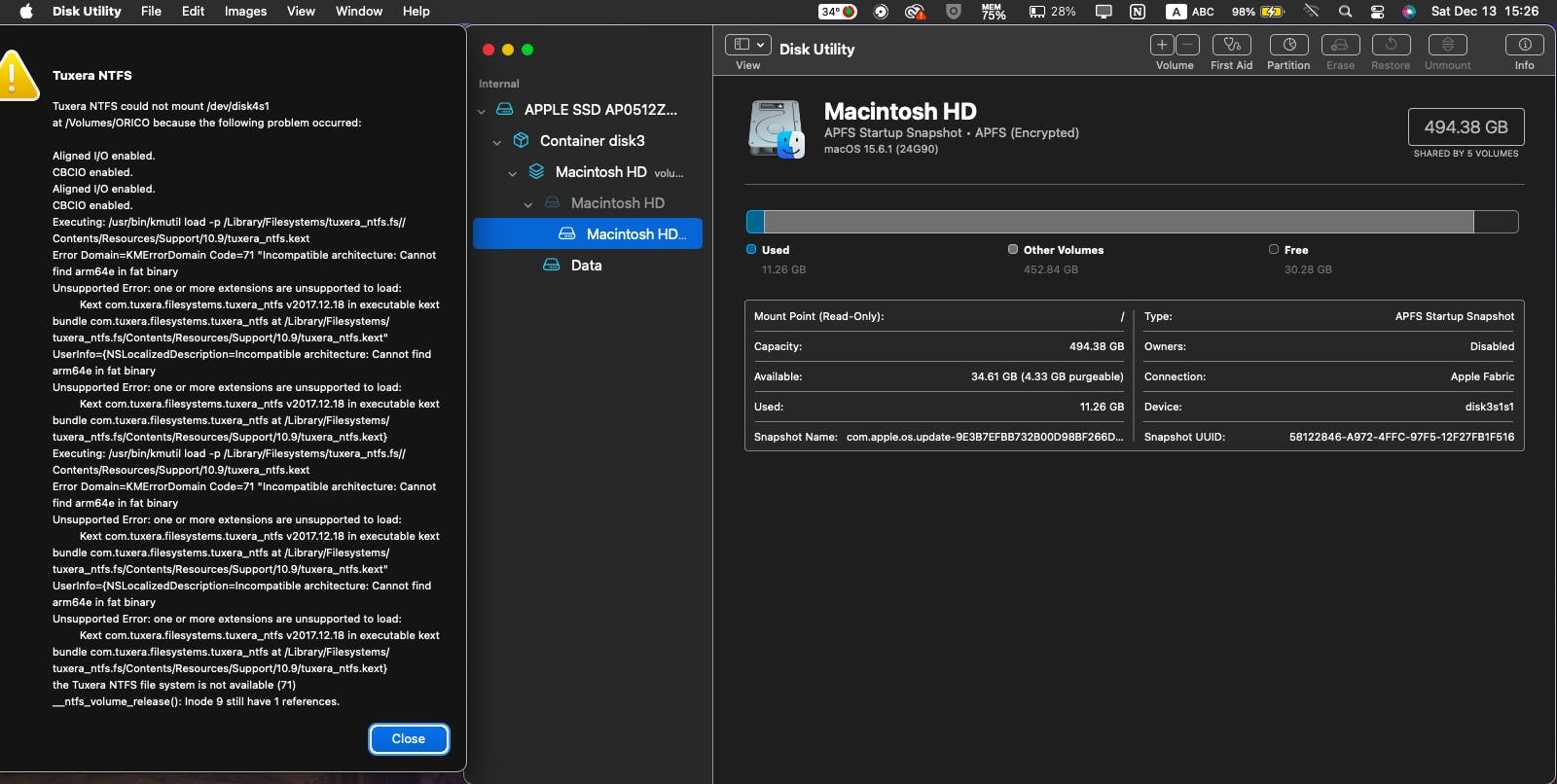Select the Data volume in sidebar
This screenshot has width=1557, height=784.
click(586, 266)
